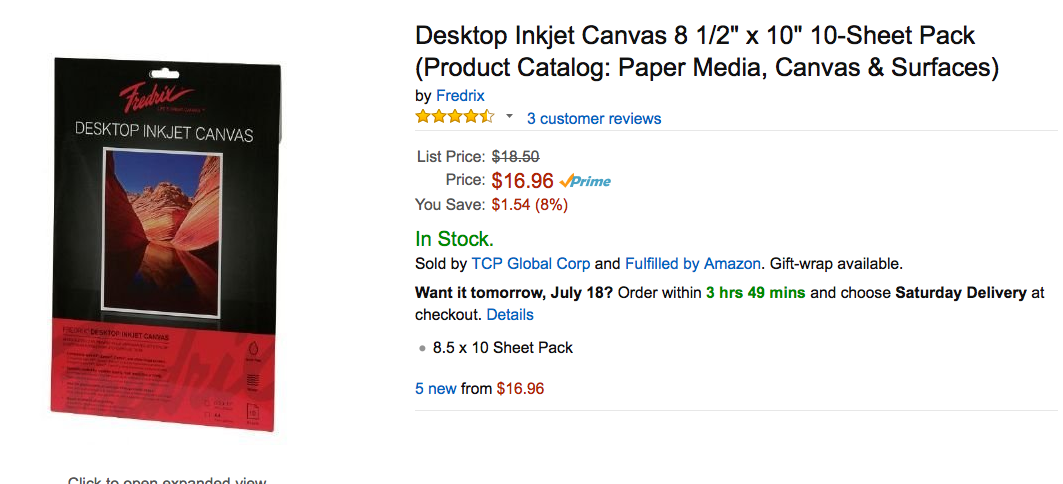Screen dimensions: 1063x484
Task: Click the star rating icons
Action: pyautogui.click(x=454, y=117)
